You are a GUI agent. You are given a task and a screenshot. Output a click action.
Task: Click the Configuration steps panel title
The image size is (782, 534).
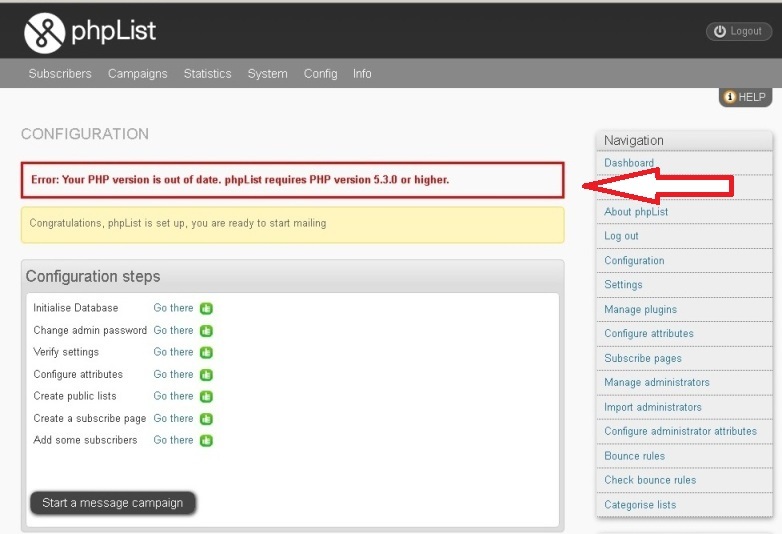[93, 276]
